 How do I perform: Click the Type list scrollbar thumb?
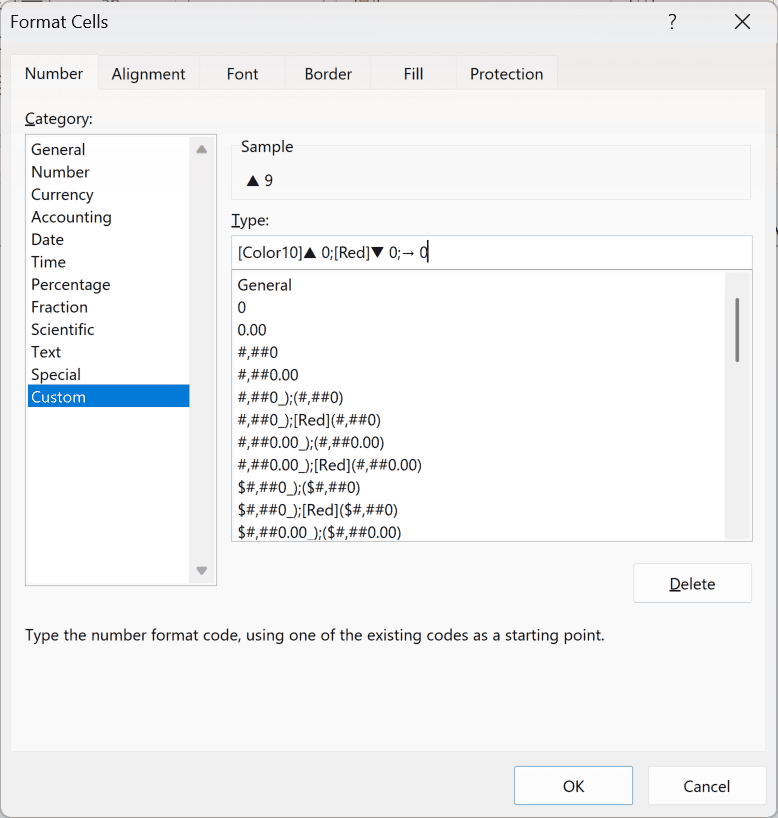click(x=737, y=330)
